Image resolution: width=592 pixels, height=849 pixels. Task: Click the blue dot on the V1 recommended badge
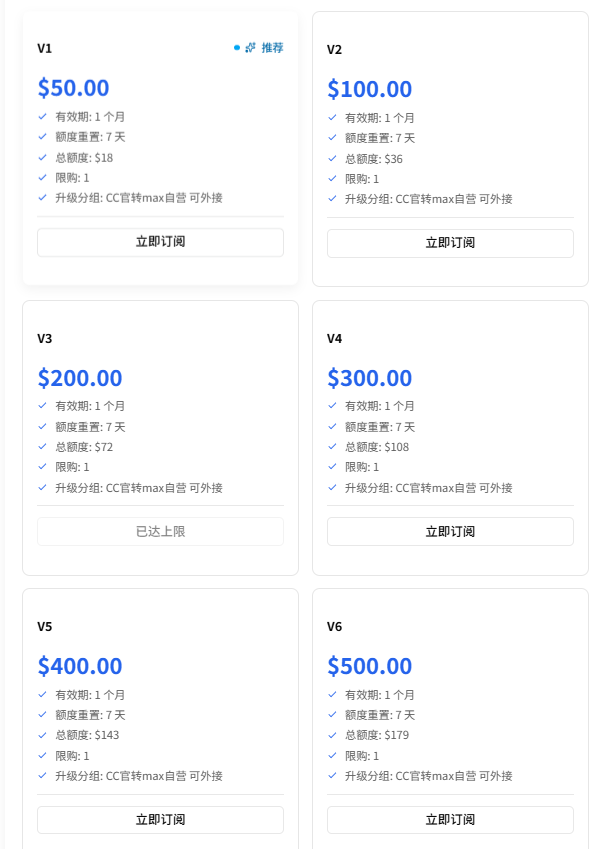click(x=237, y=48)
